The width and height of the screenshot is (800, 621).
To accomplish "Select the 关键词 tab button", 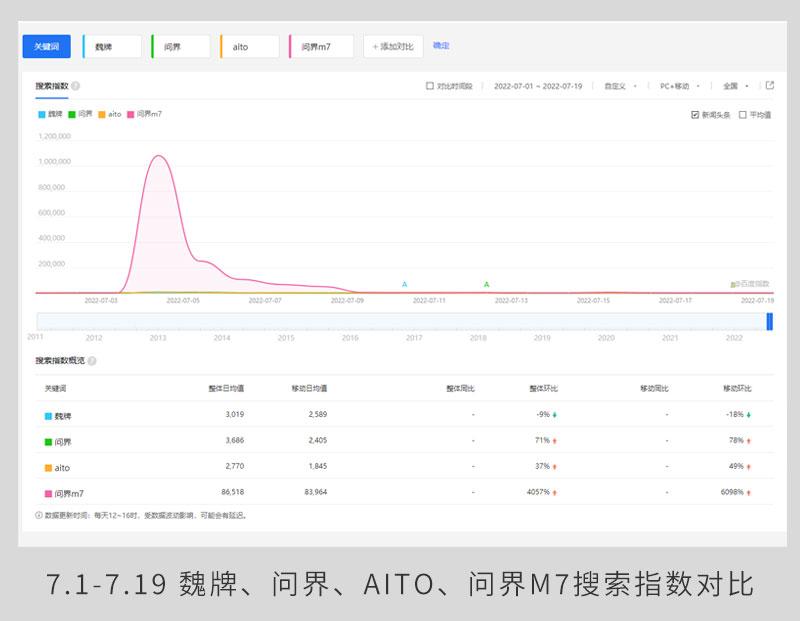I will [x=46, y=46].
